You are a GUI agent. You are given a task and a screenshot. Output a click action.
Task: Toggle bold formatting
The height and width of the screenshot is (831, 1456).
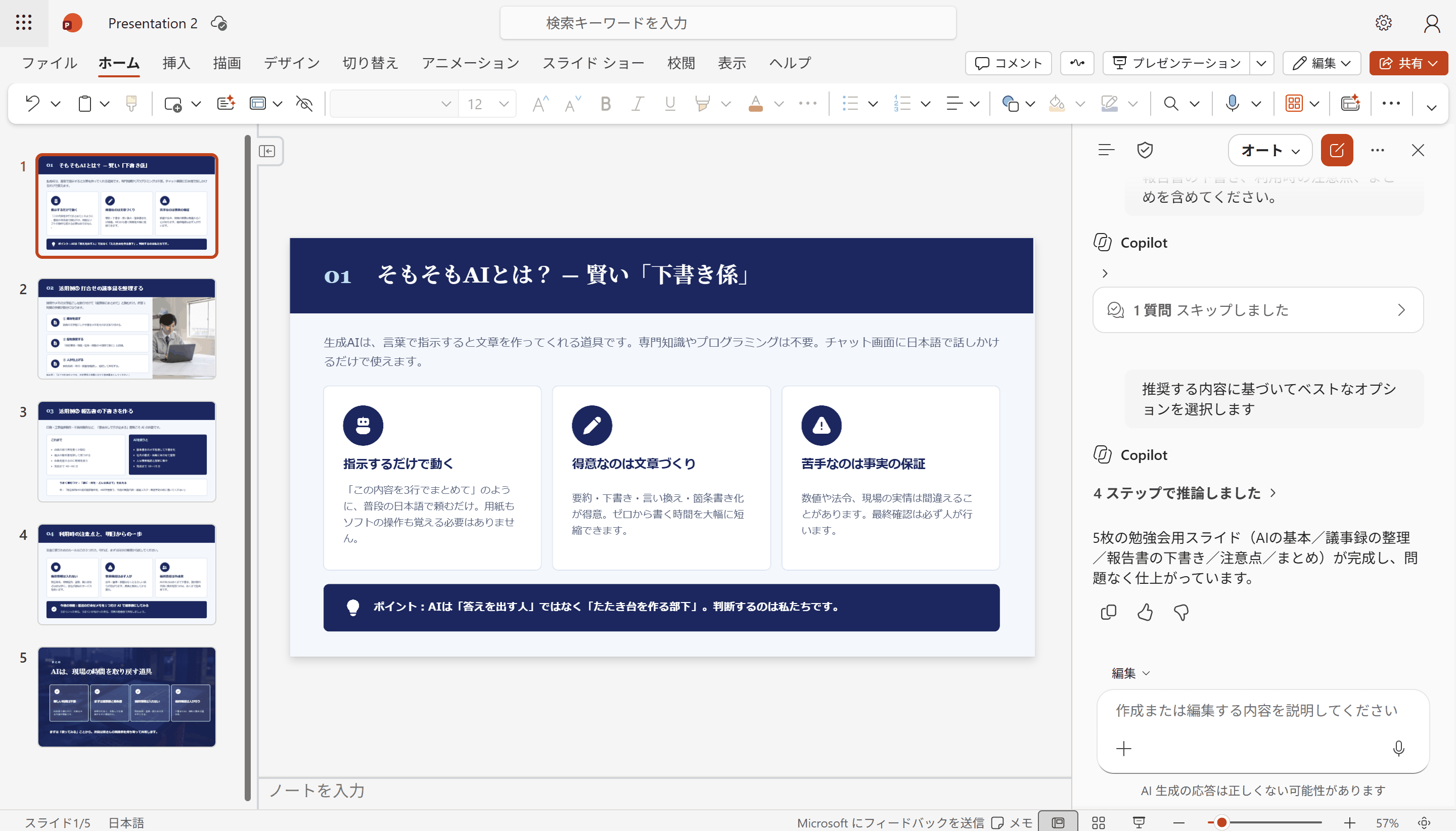(606, 103)
